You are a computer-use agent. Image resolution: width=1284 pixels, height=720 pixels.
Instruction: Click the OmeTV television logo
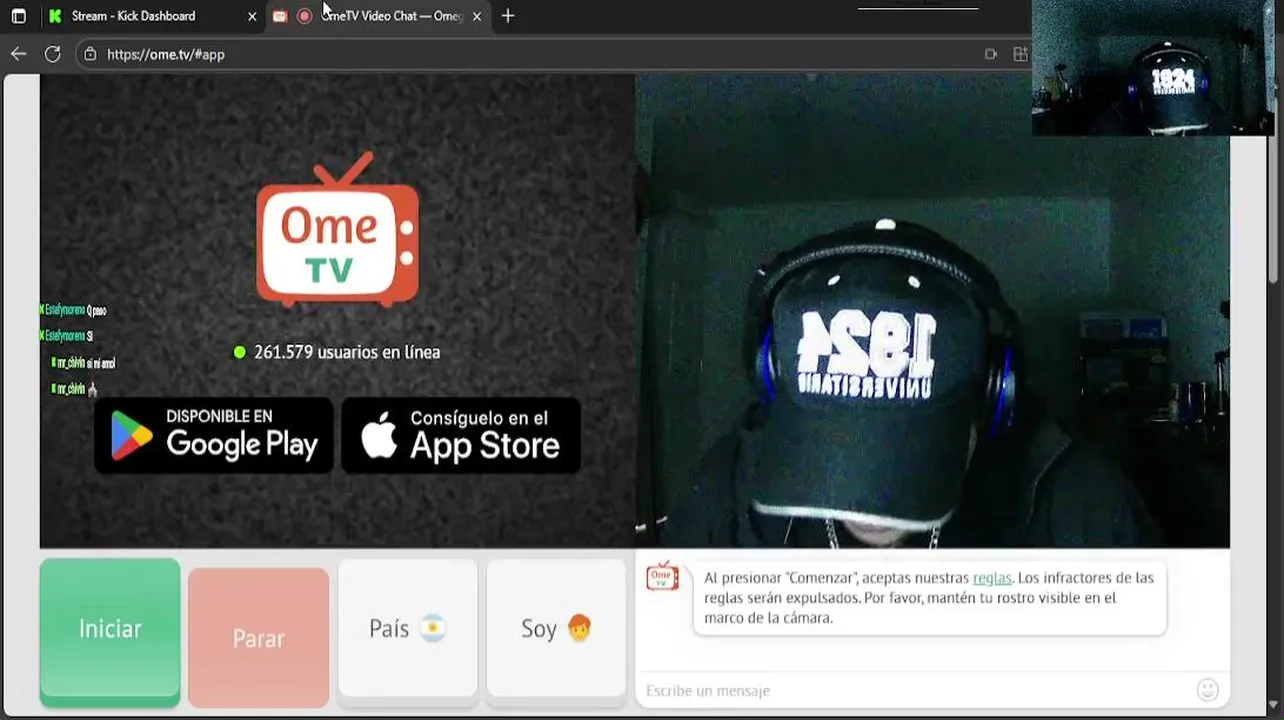[337, 230]
